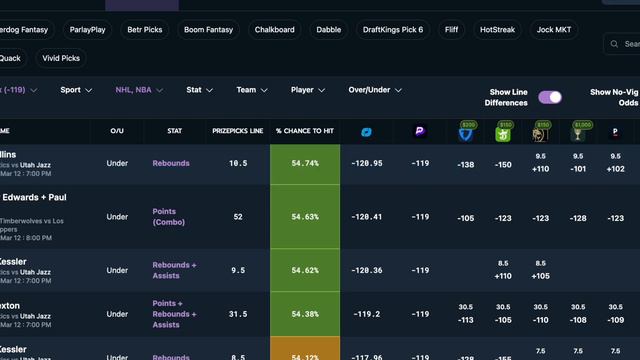Select the Betr Picks tab
This screenshot has height=360, width=640.
(x=144, y=30)
